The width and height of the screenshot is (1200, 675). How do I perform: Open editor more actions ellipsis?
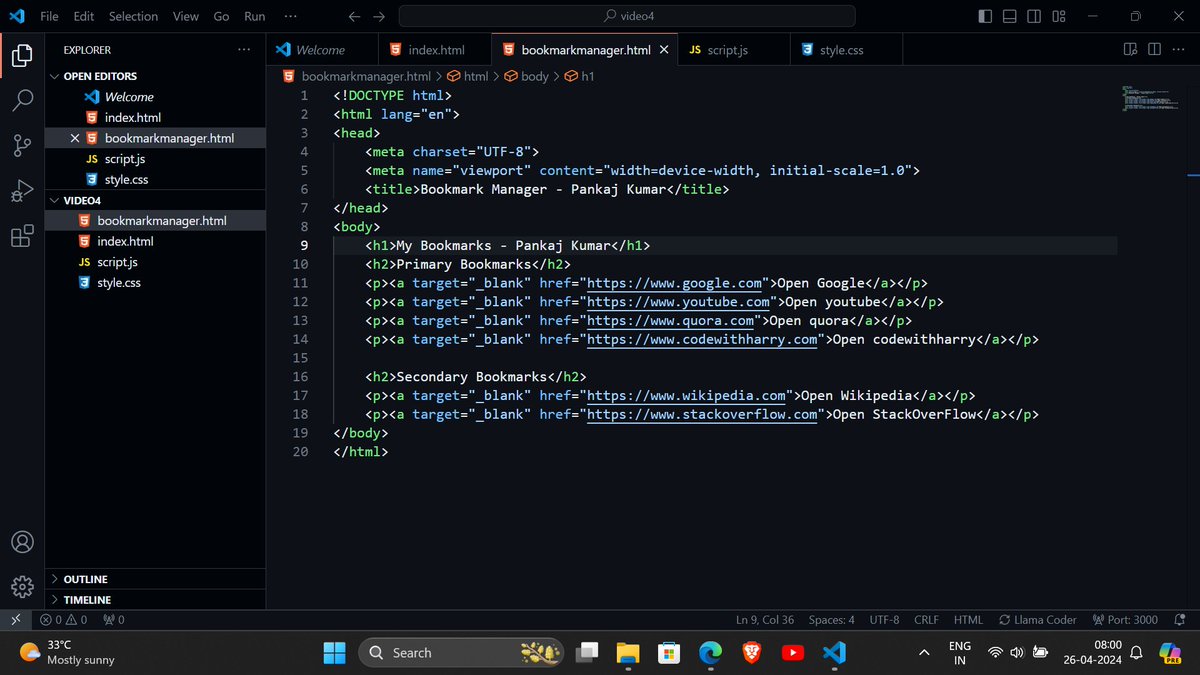(x=1178, y=49)
